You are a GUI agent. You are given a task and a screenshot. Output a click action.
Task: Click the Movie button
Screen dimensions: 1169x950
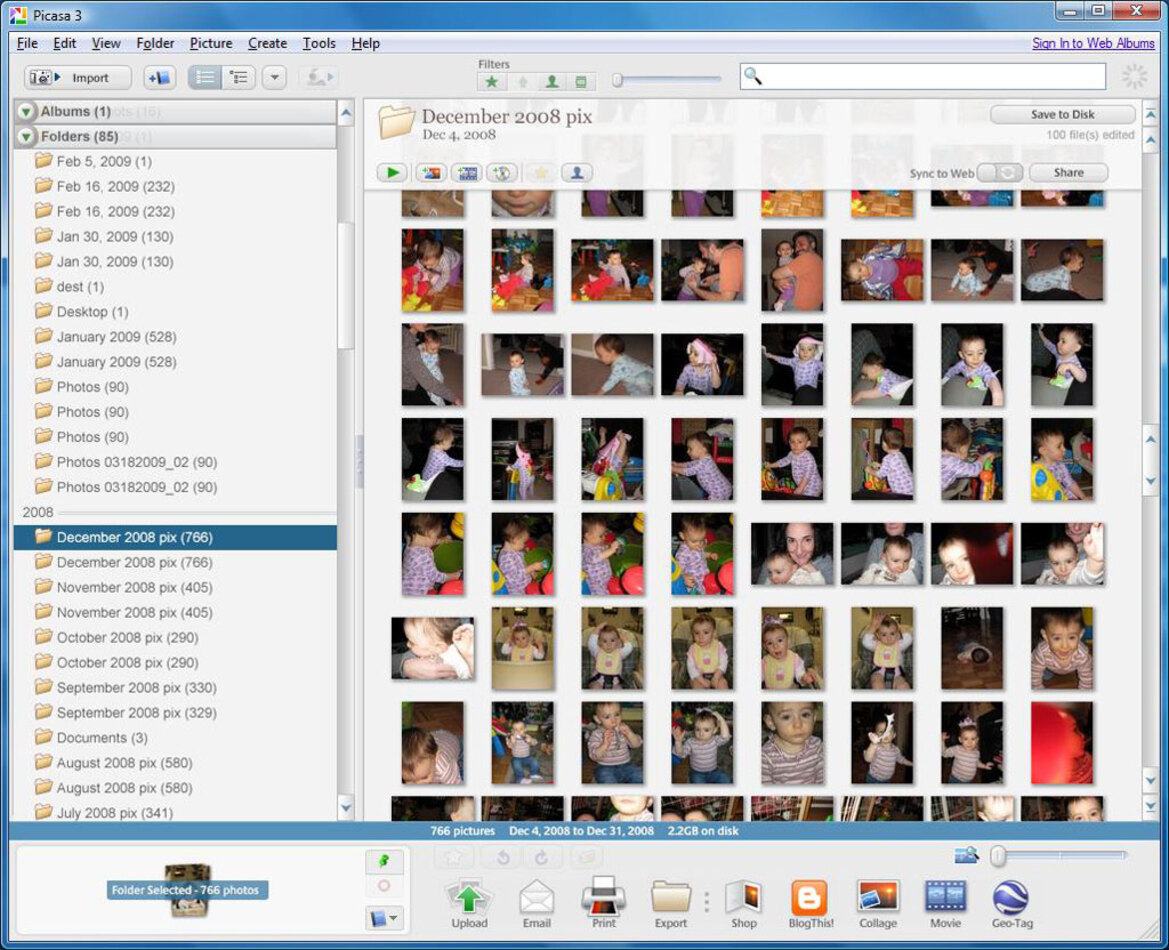(x=945, y=904)
